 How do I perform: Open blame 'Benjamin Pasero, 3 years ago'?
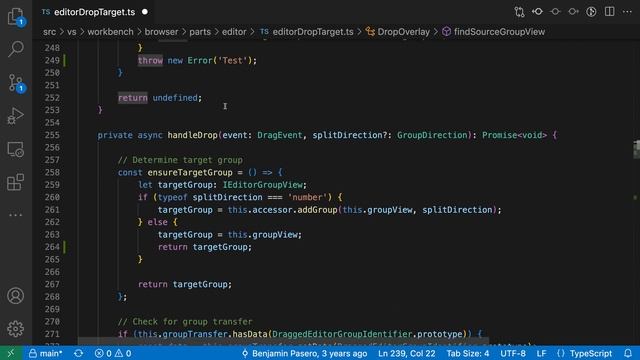click(x=304, y=353)
